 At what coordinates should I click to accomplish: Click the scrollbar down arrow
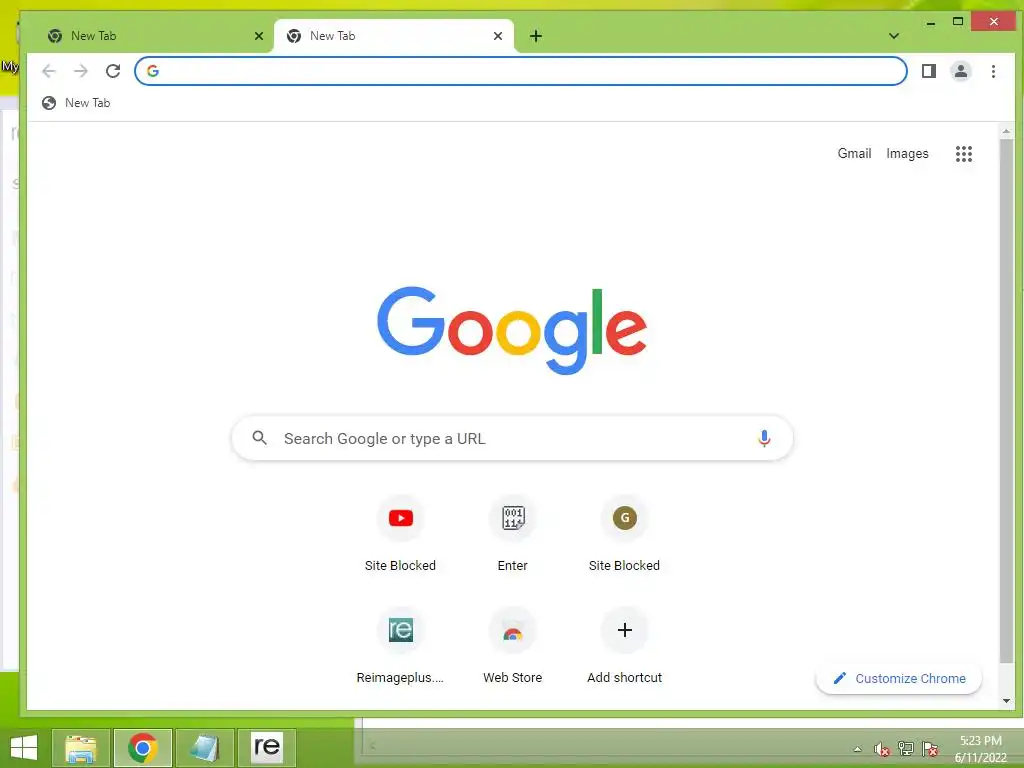pyautogui.click(x=1006, y=701)
